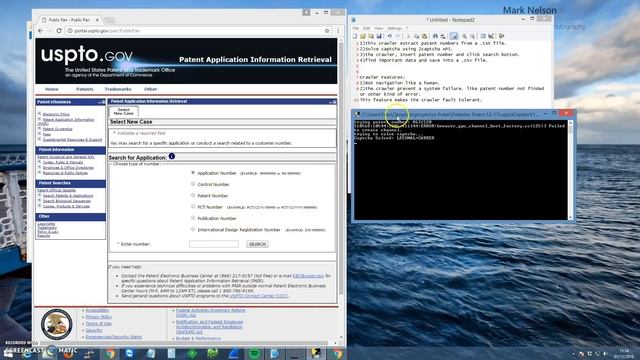Bookmark this page with the star icon
The image size is (640, 360).
tap(327, 31)
